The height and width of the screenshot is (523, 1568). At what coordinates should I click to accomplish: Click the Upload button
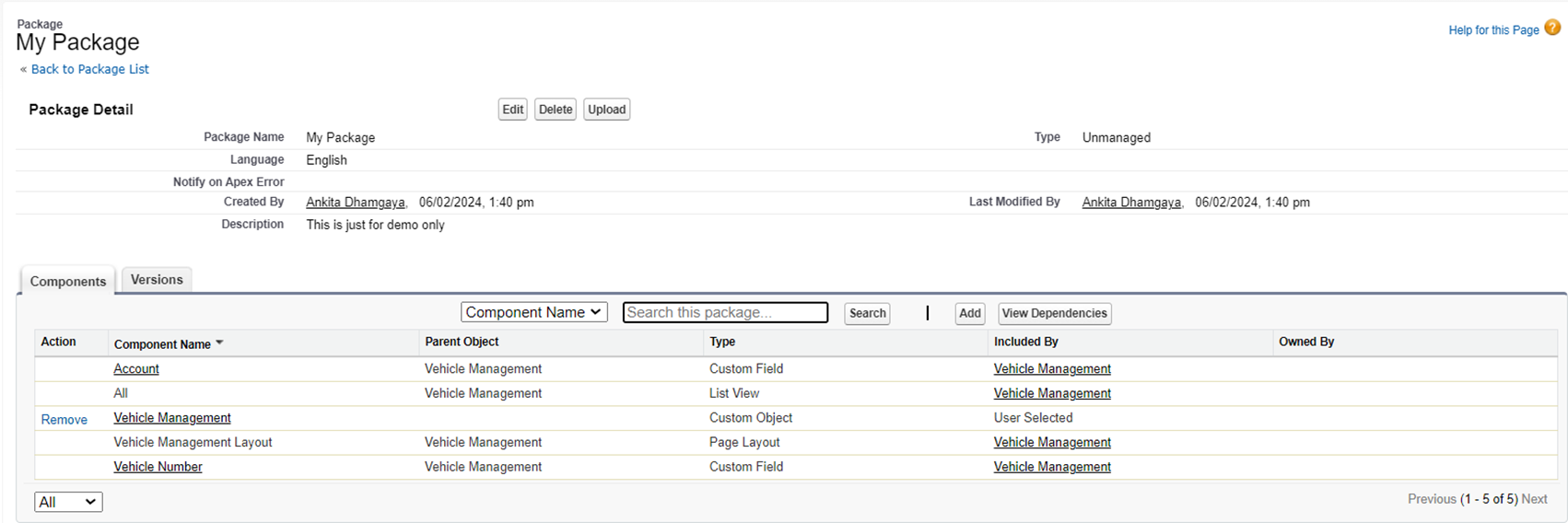[x=606, y=110]
